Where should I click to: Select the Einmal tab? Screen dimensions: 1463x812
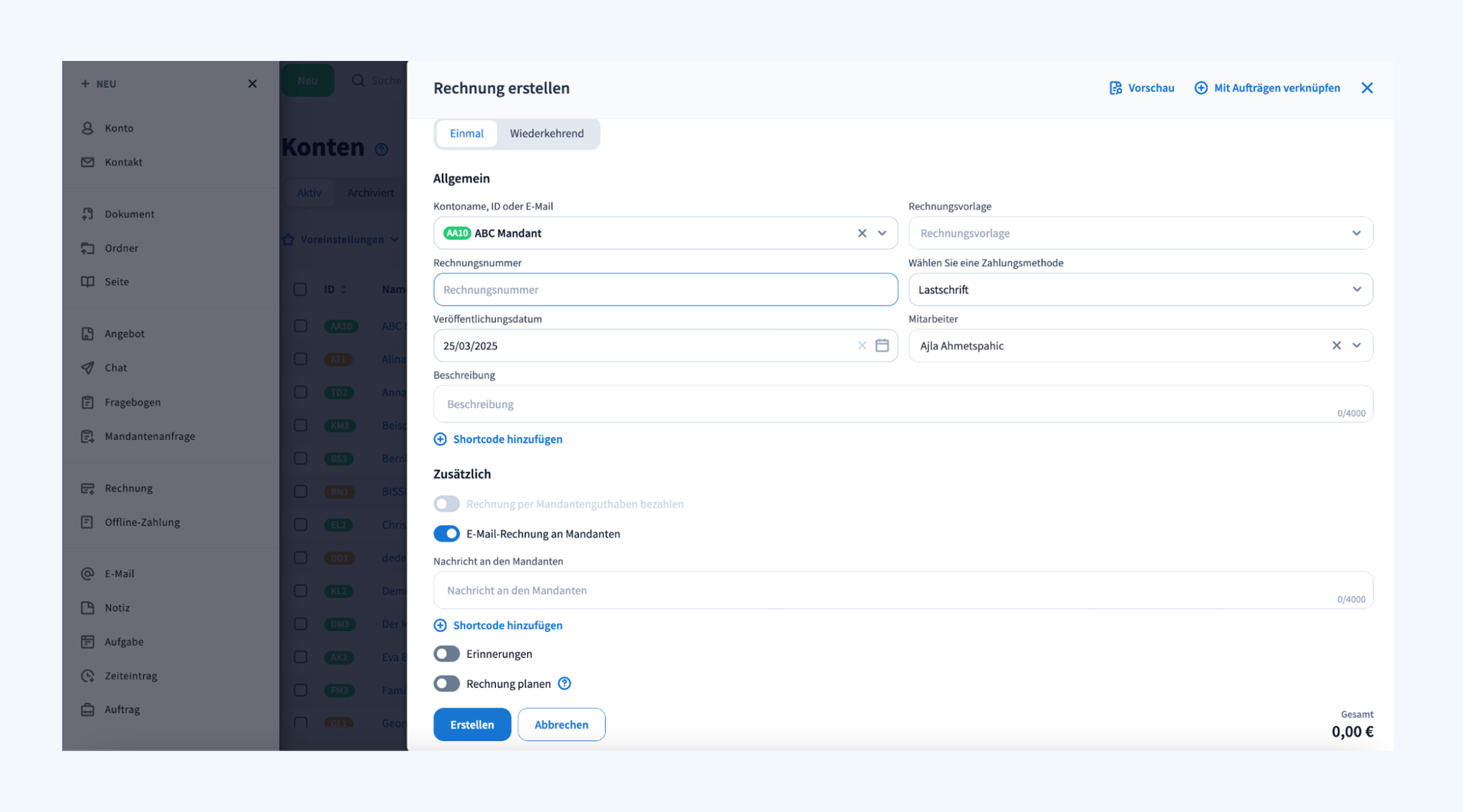click(466, 134)
